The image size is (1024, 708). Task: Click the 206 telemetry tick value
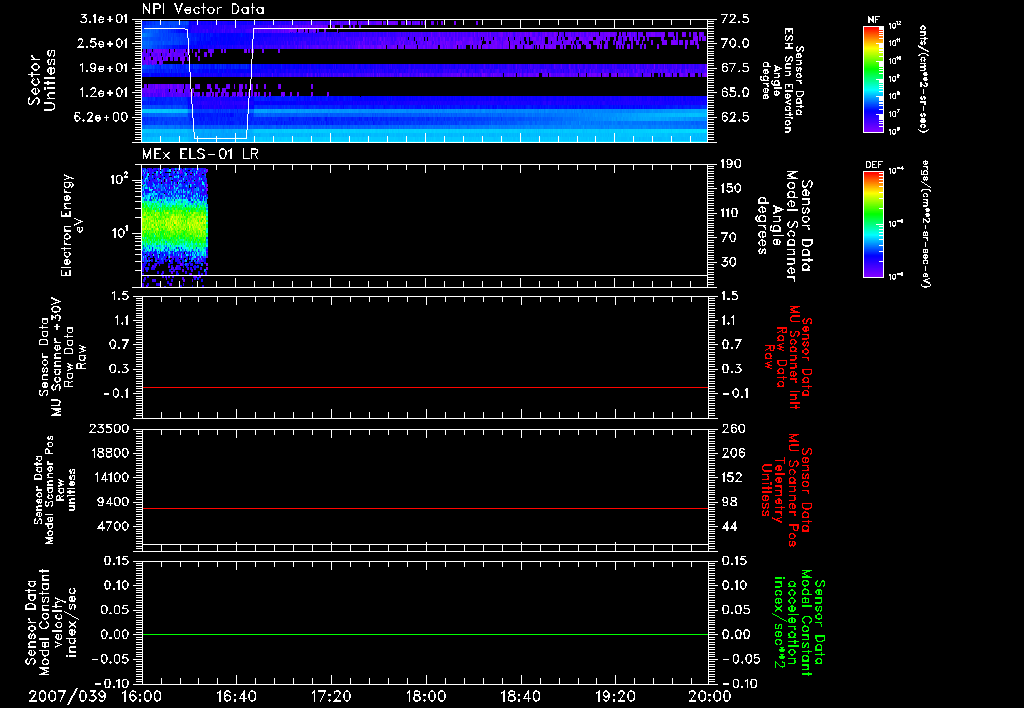click(x=733, y=453)
